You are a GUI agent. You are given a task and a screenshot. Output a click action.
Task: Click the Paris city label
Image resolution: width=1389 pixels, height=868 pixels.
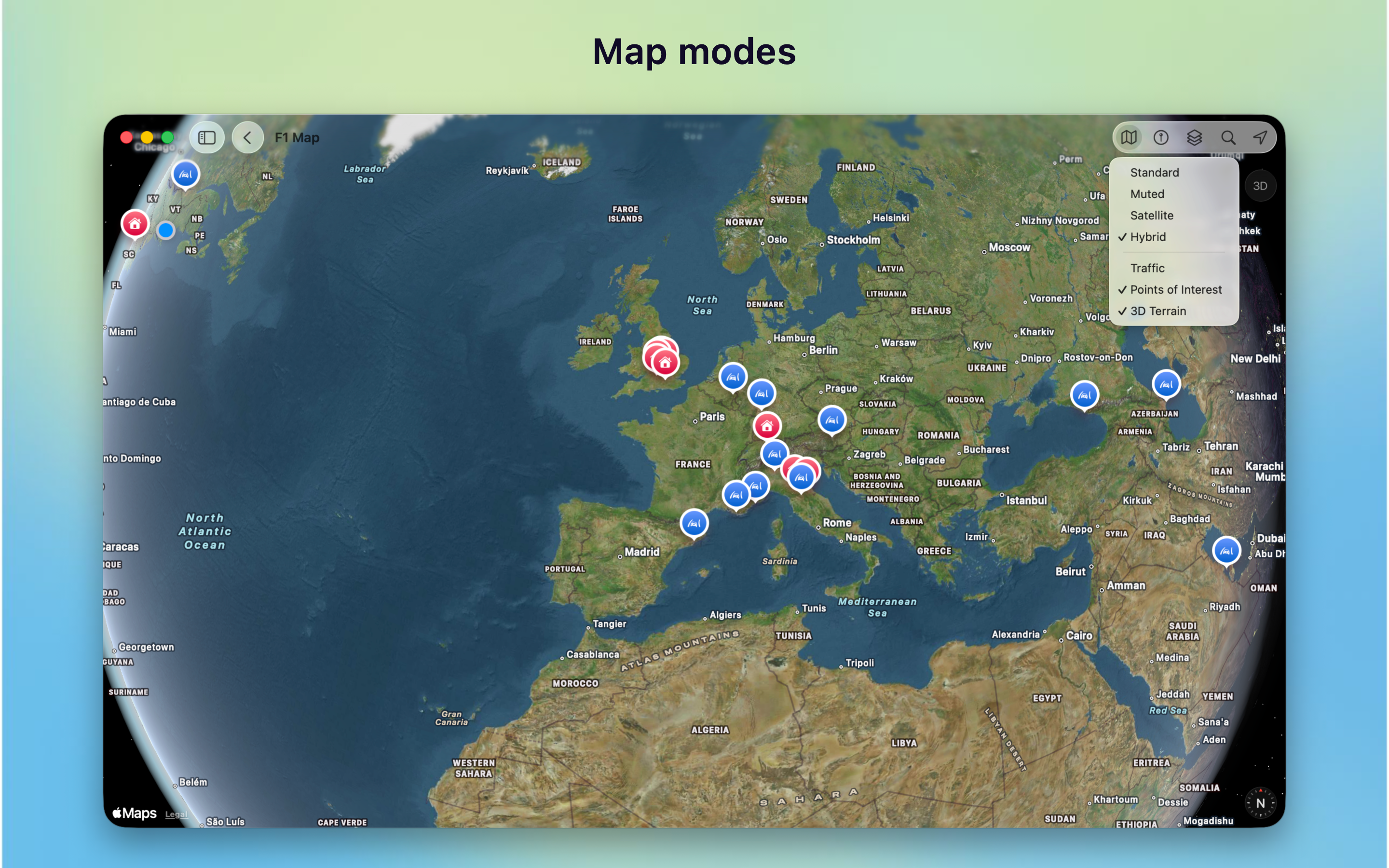(712, 417)
